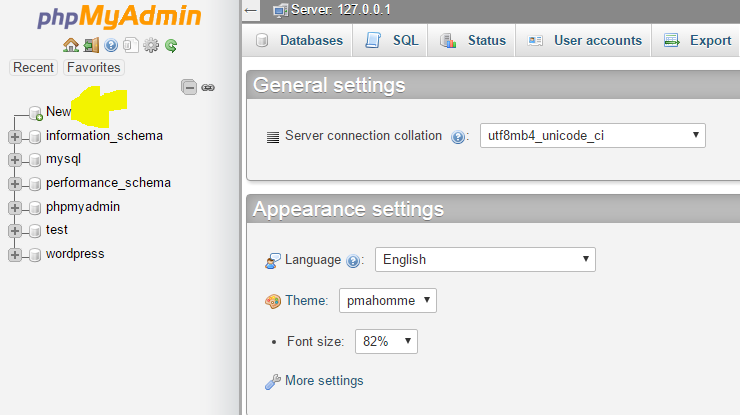Image resolution: width=740 pixels, height=415 pixels.
Task: Click the phpMyAdmin logo
Action: point(119,17)
